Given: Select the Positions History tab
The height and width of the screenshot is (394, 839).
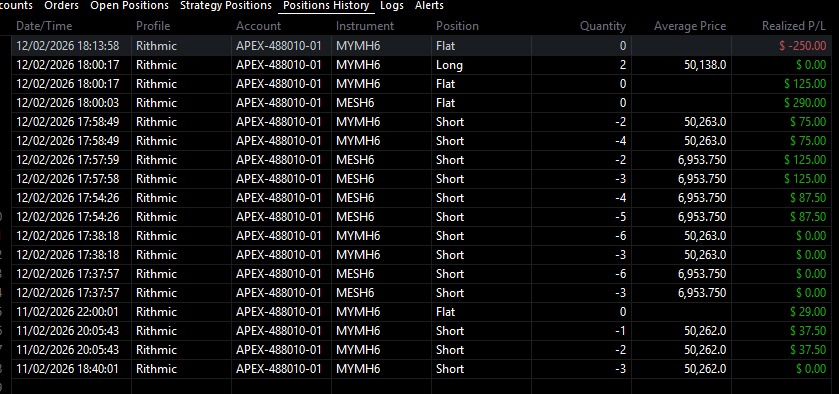Looking at the screenshot, I should pyautogui.click(x=326, y=6).
